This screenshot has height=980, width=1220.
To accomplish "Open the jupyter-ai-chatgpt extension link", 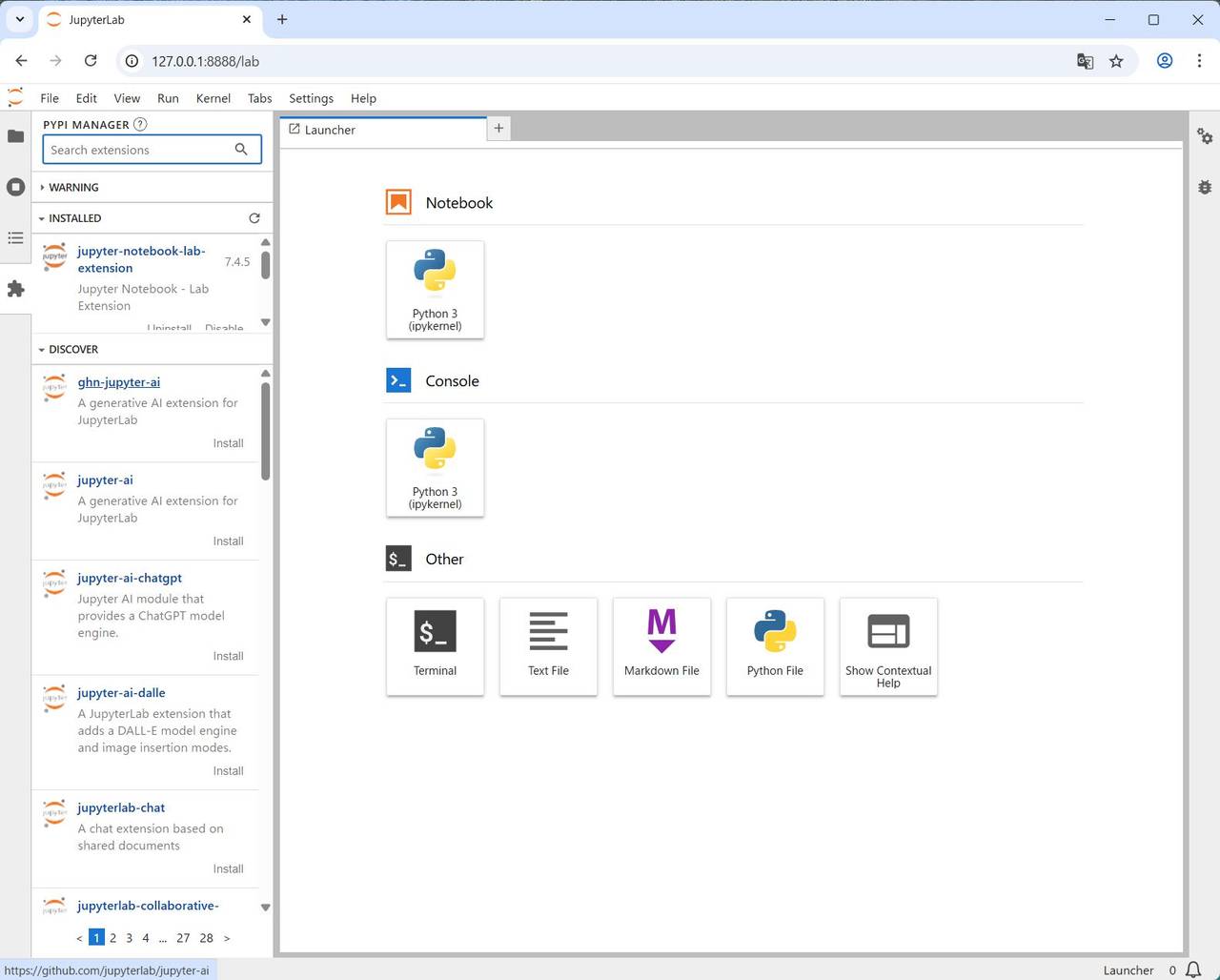I will pyautogui.click(x=130, y=579).
